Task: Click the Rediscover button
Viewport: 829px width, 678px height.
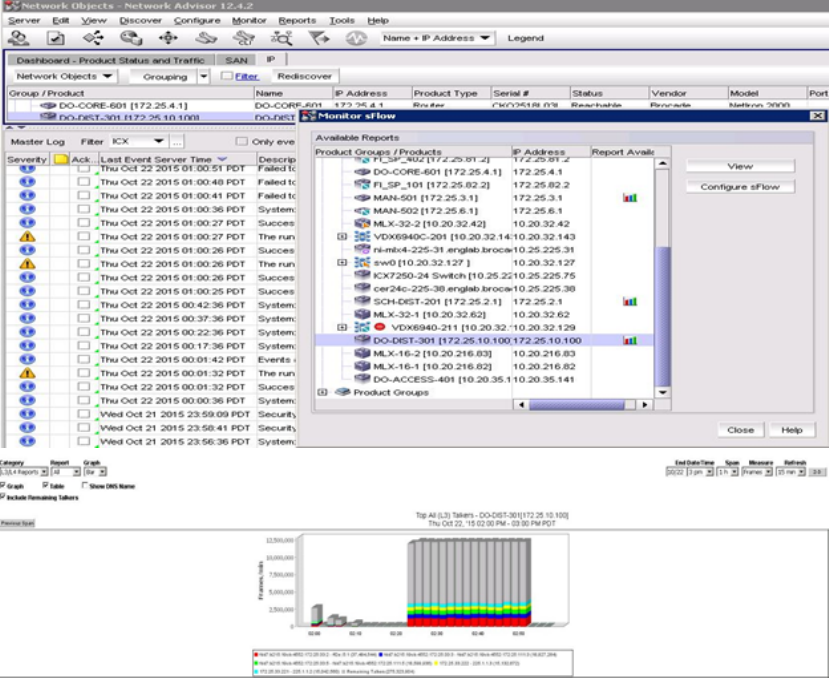Action: (305, 76)
